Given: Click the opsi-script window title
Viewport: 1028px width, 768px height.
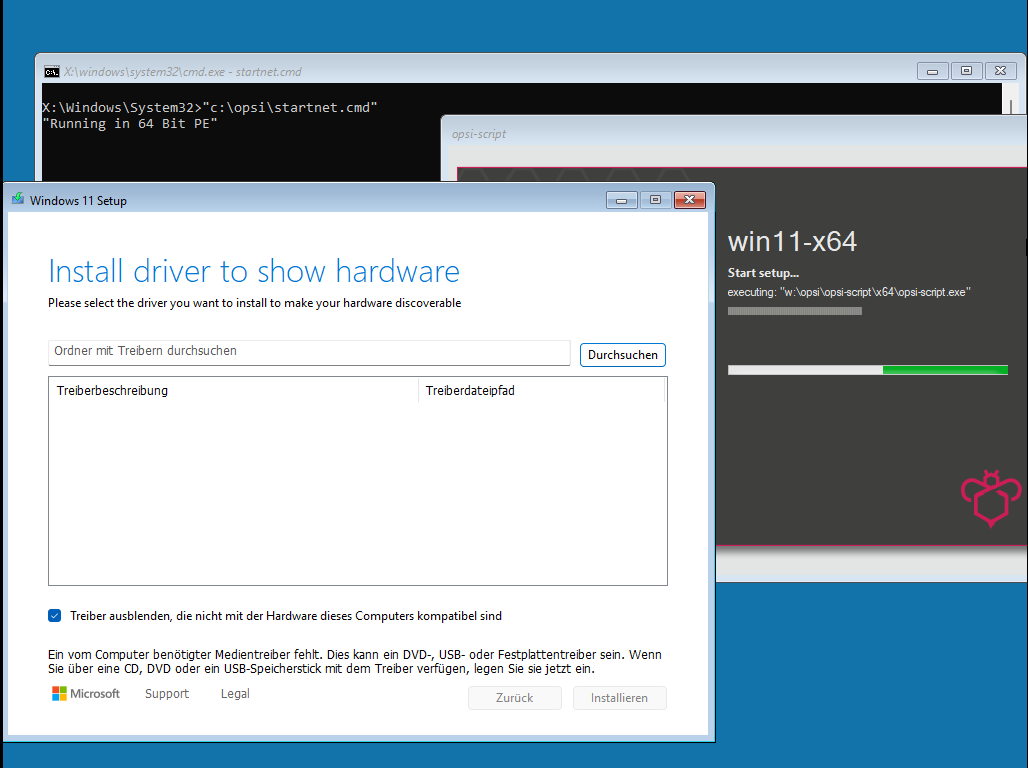Looking at the screenshot, I should 479,134.
